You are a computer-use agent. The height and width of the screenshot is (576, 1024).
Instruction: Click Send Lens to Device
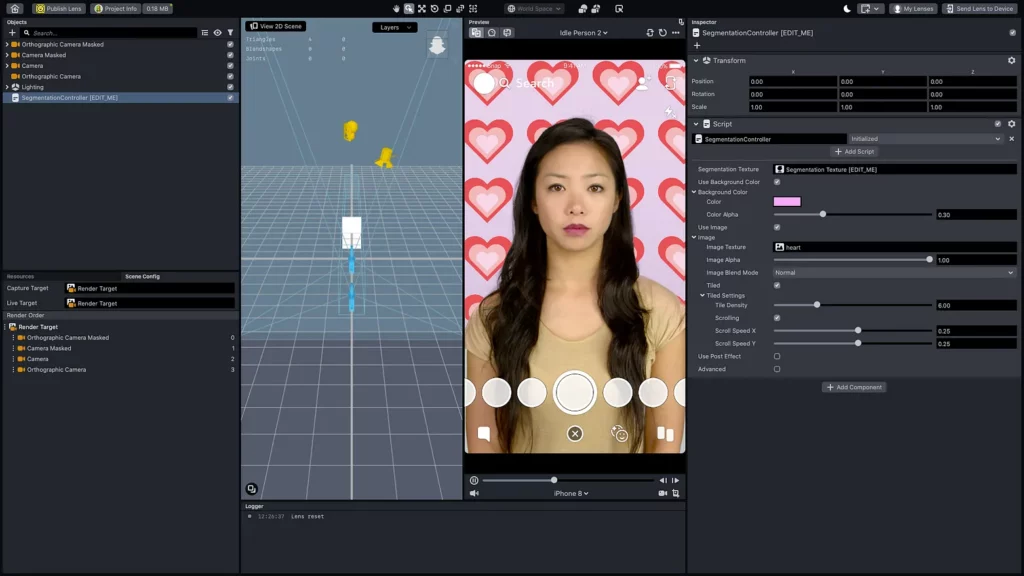[x=980, y=8]
